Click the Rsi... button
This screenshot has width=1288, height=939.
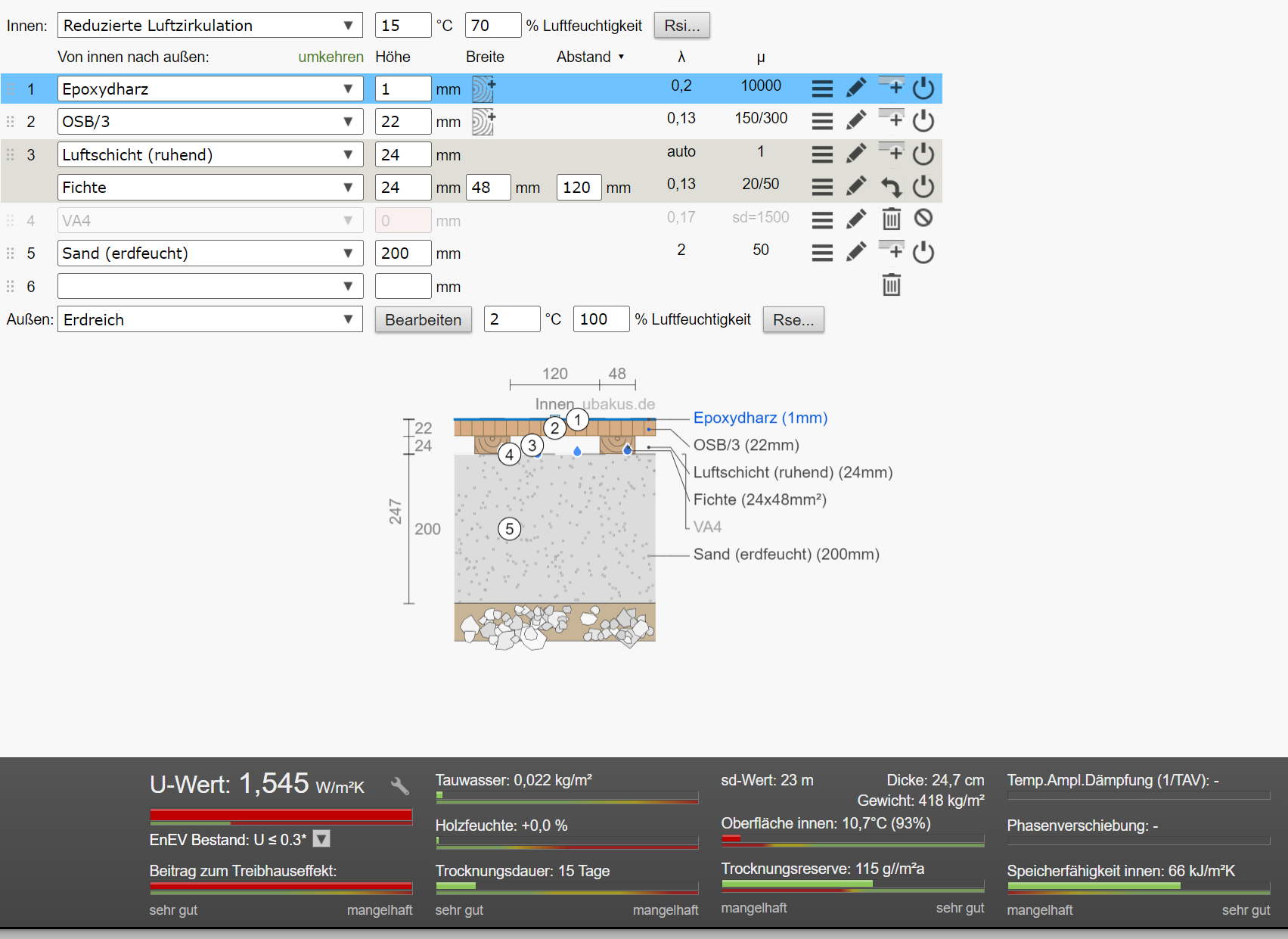tap(682, 25)
